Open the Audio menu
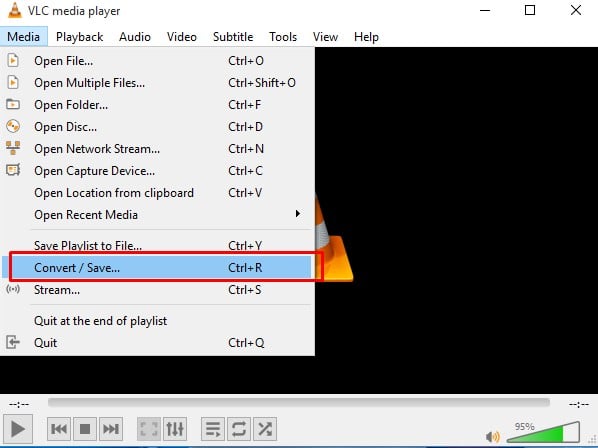The width and height of the screenshot is (598, 448). tap(135, 37)
